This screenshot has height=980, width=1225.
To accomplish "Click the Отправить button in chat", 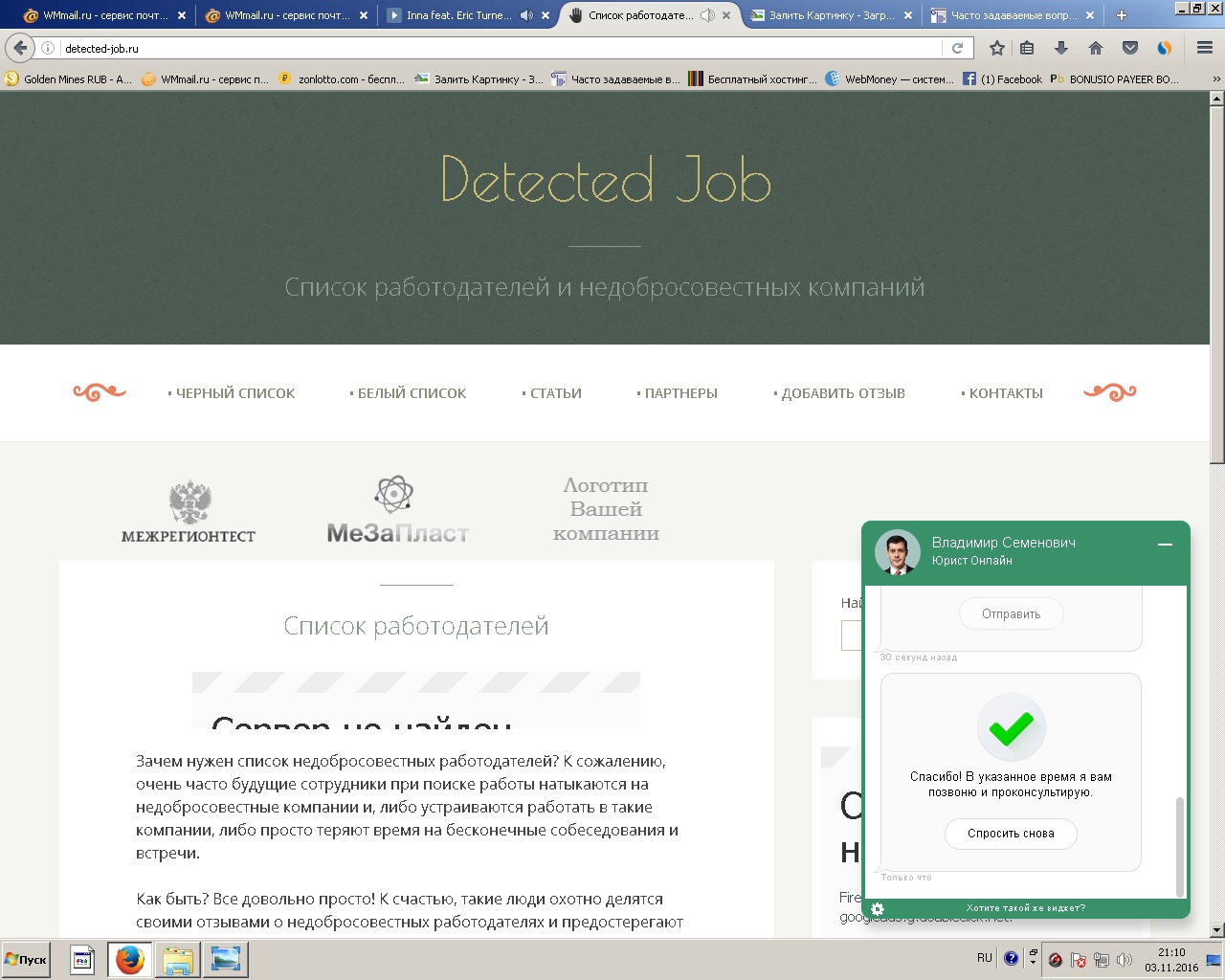I will click(x=1011, y=614).
